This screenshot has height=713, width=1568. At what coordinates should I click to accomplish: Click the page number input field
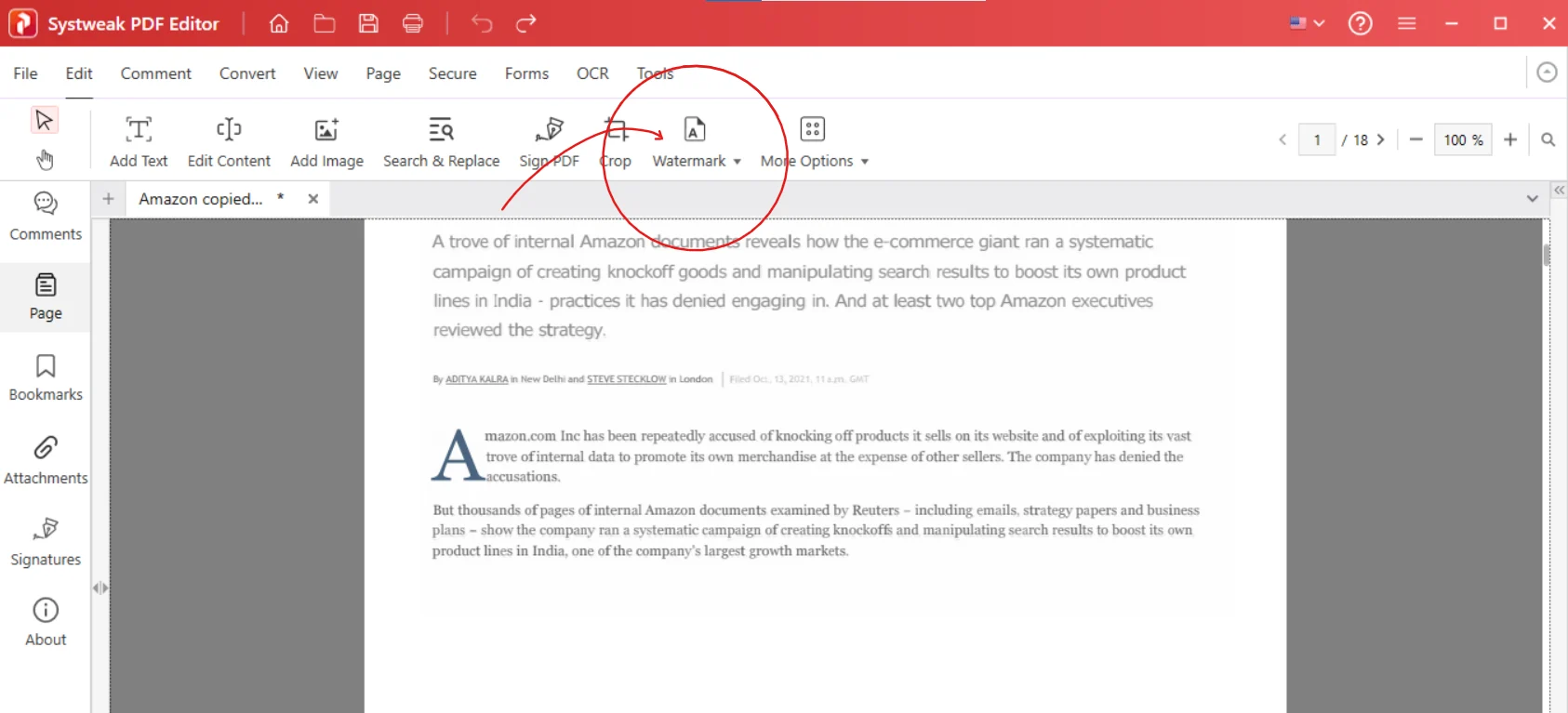[x=1316, y=139]
